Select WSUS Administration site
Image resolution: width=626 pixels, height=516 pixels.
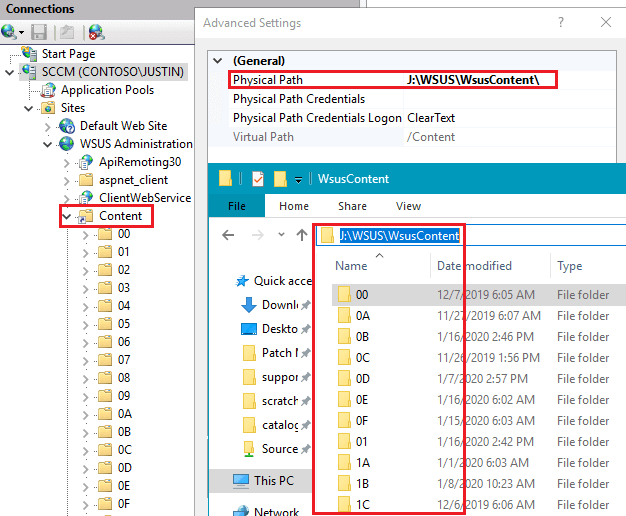click(136, 144)
